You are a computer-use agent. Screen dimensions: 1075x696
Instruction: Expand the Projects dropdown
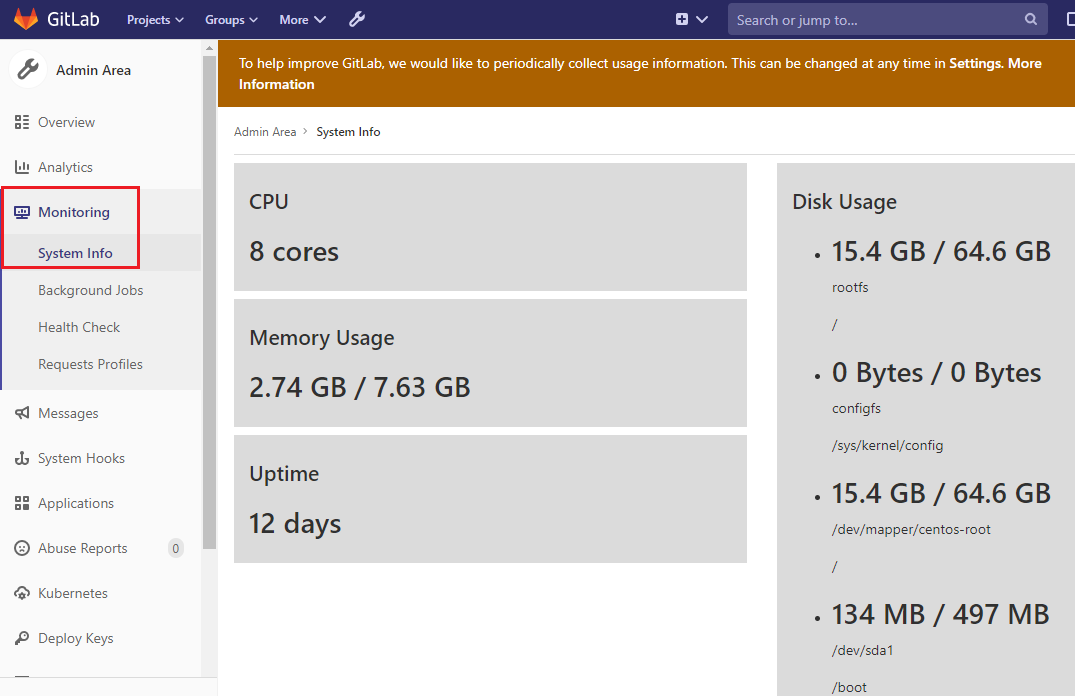tap(155, 20)
